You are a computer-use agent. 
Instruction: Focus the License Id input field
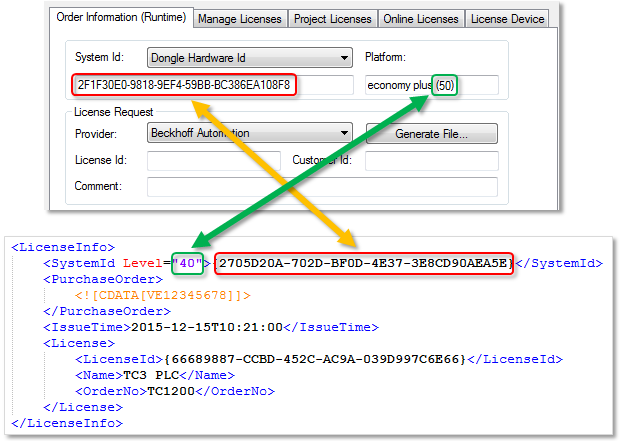pos(214,160)
